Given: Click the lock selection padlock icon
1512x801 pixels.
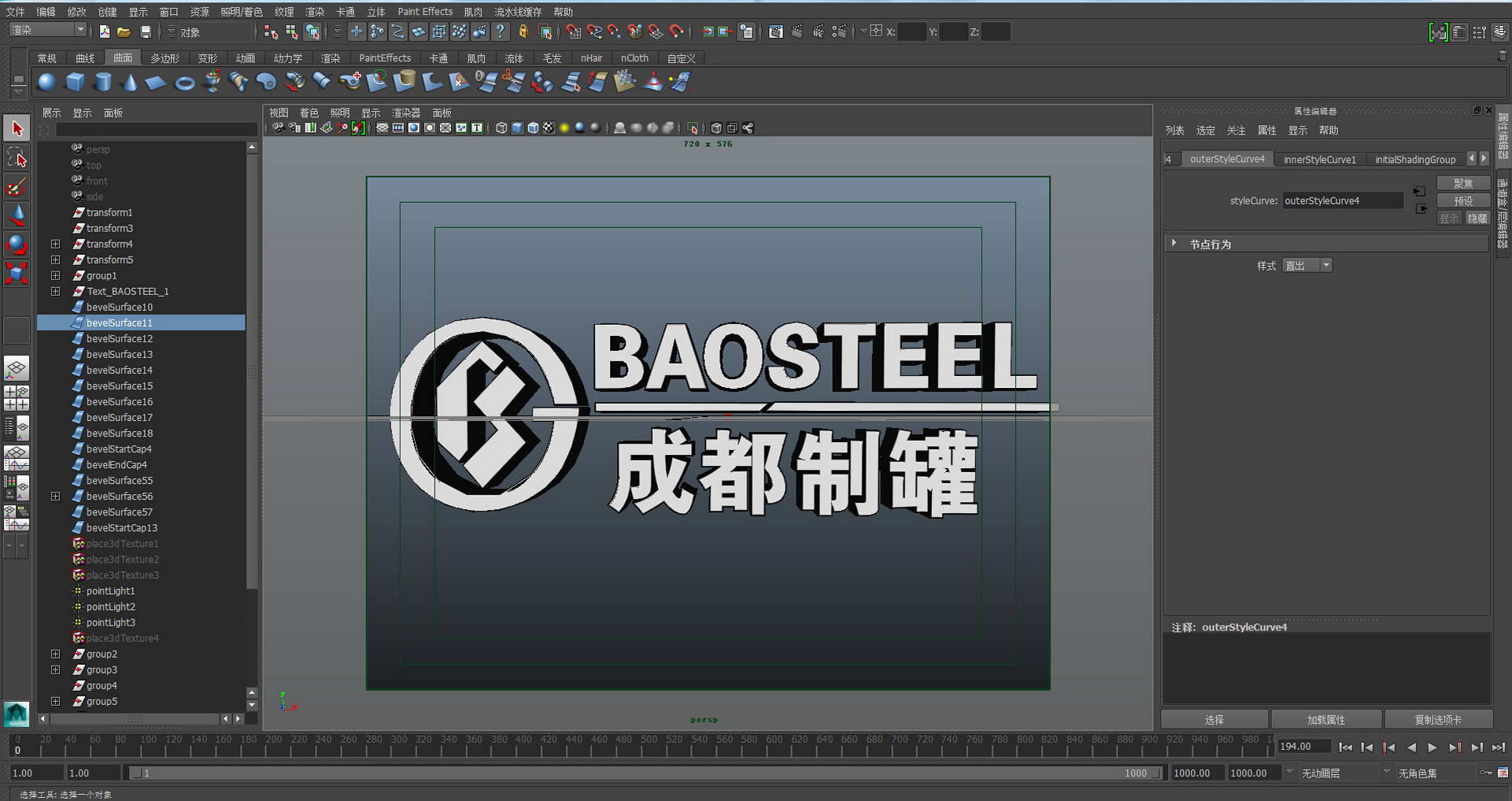Looking at the screenshot, I should tap(523, 31).
